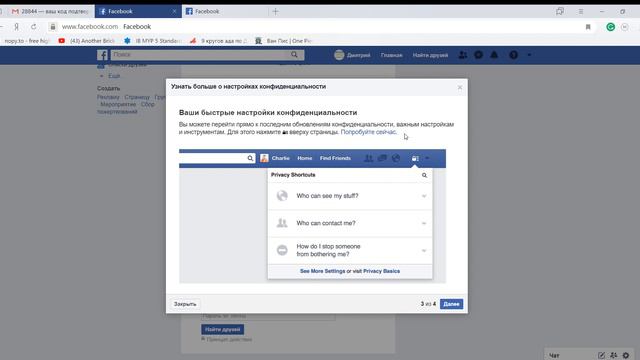Click the new message compose icon in chat bar

pos(601,356)
